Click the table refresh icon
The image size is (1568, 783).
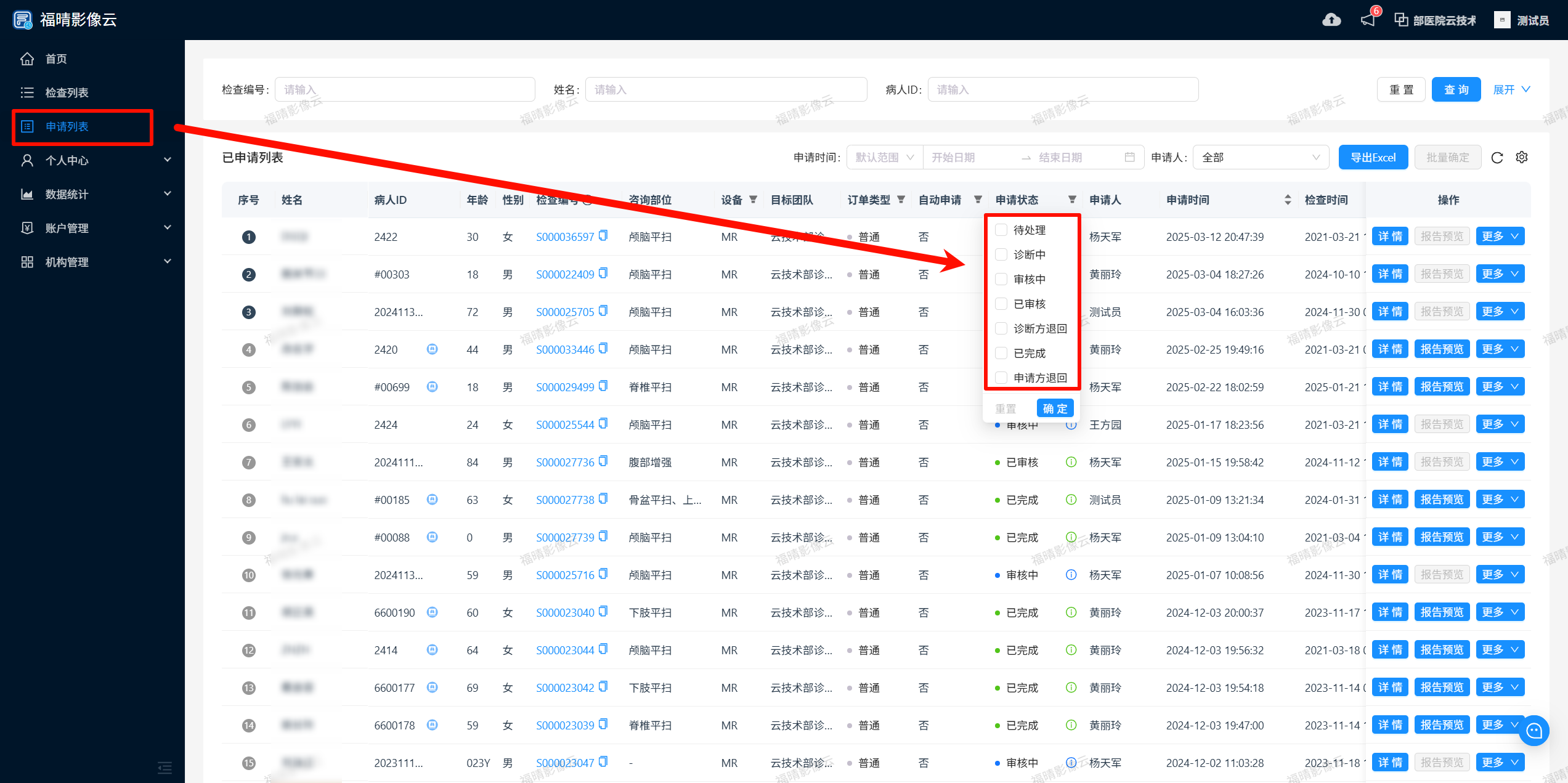tap(1497, 158)
